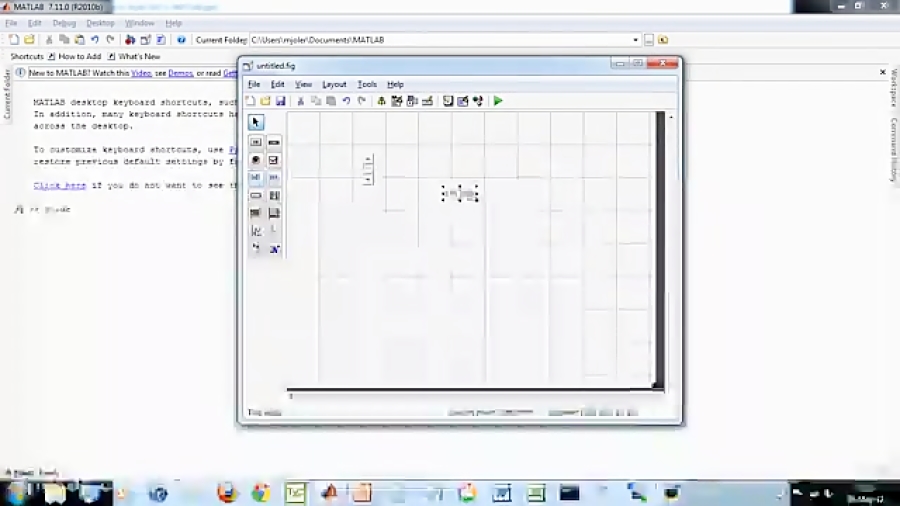Open Help from MATLAB toolbar question icon

[181, 40]
